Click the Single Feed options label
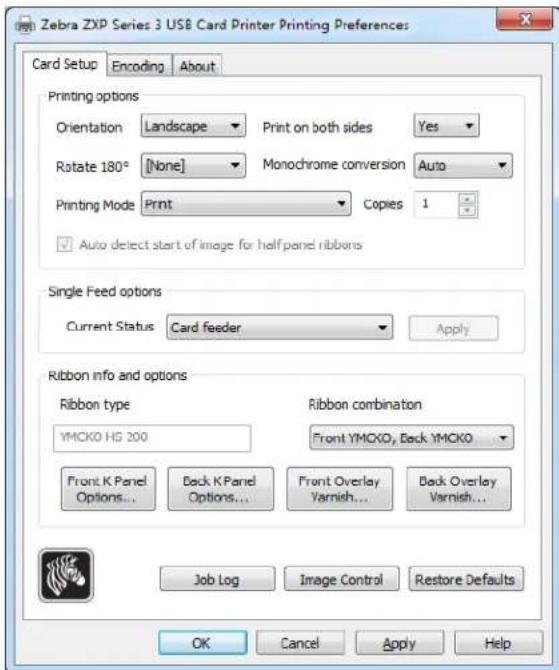 click(x=105, y=291)
